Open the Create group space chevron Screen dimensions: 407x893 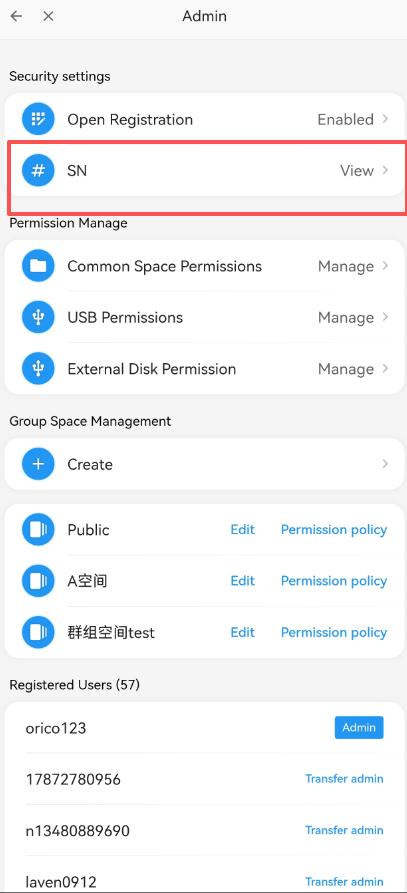(385, 464)
